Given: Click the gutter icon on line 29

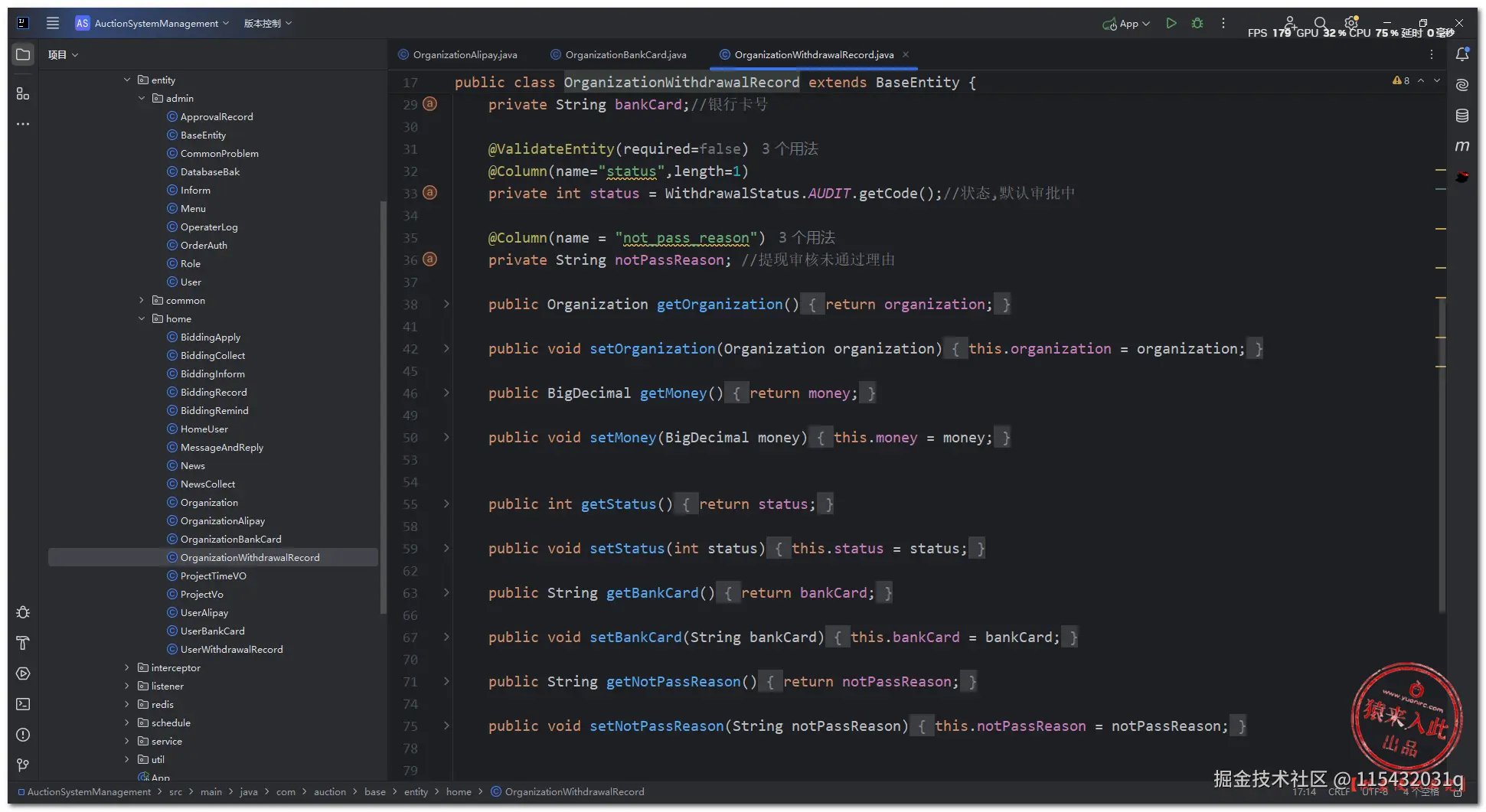Looking at the screenshot, I should tap(430, 103).
